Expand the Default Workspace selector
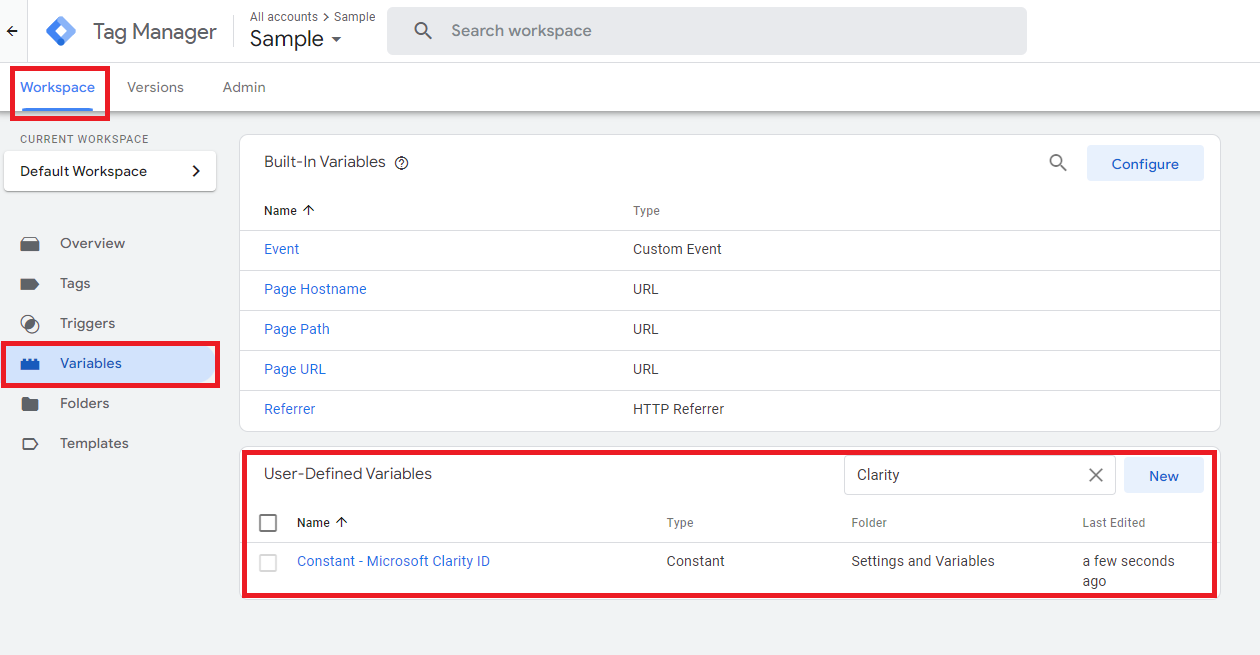Viewport: 1260px width, 655px height. coord(110,171)
